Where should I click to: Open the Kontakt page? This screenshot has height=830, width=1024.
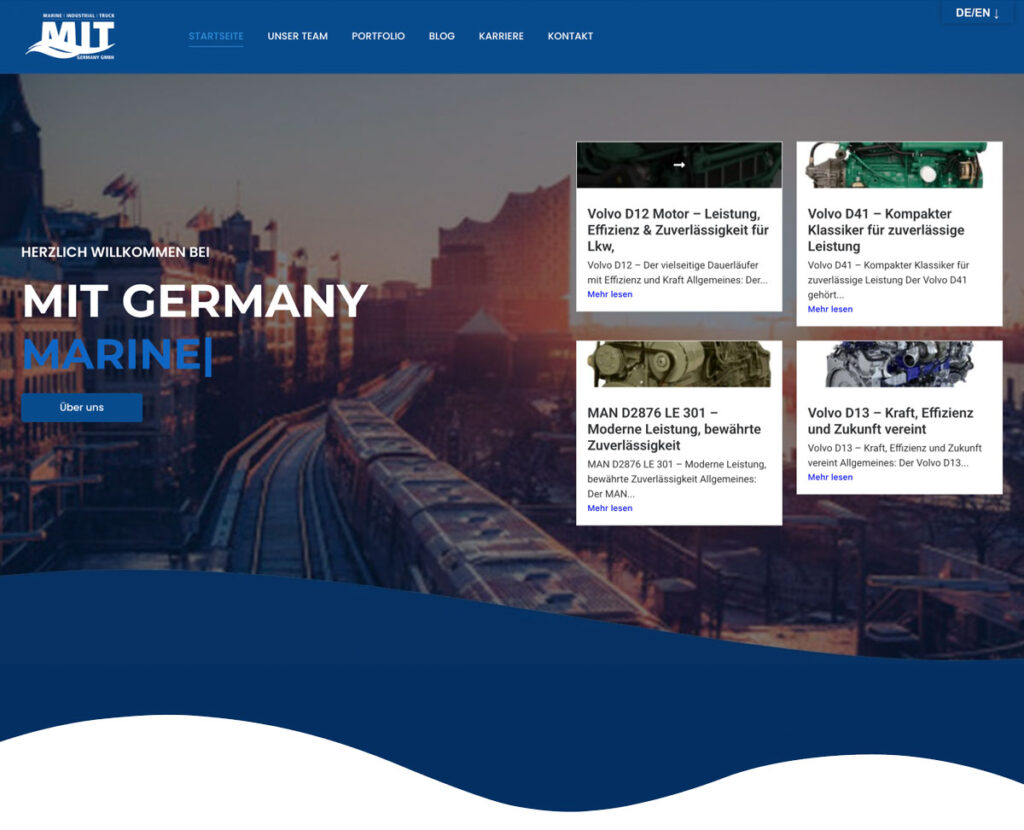570,36
